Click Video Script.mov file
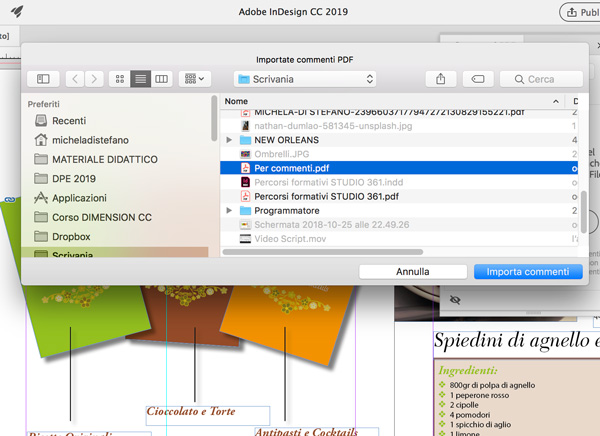 pos(399,239)
